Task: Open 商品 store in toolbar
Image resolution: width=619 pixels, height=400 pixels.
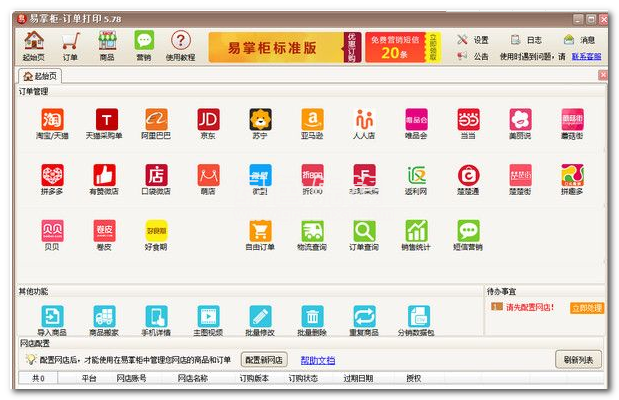Action: click(x=107, y=46)
